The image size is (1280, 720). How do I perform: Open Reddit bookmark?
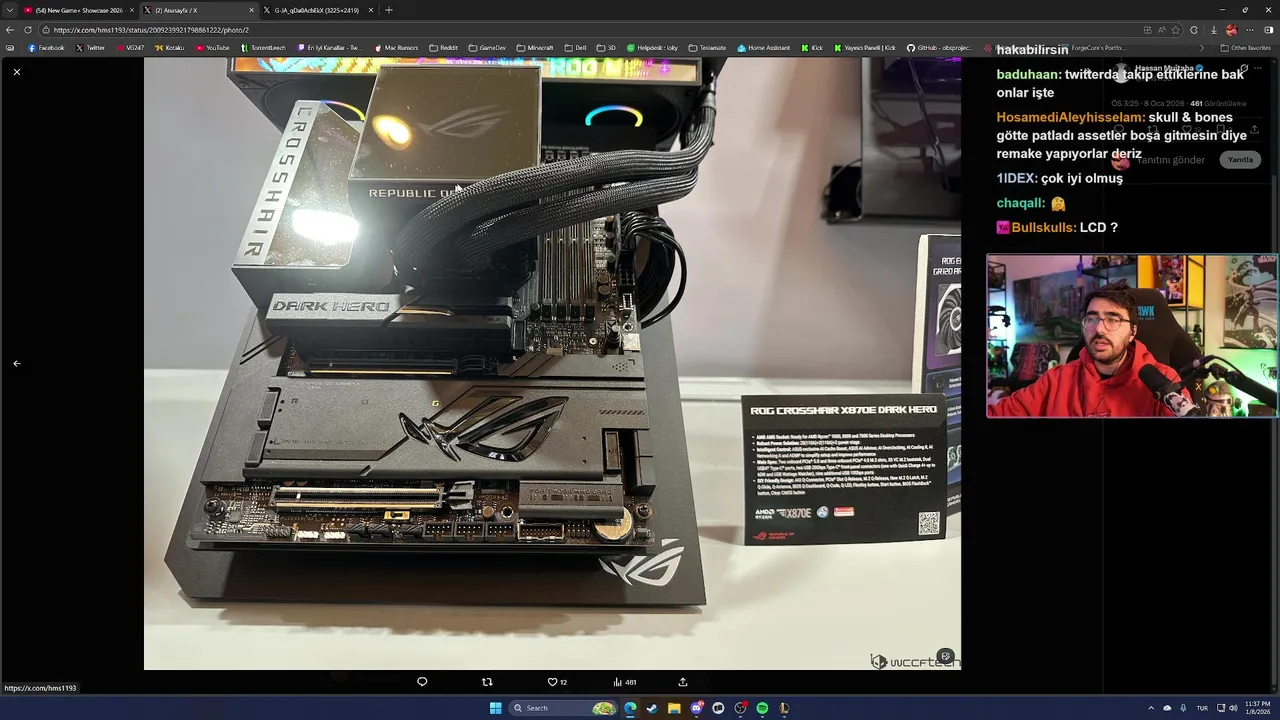[x=443, y=48]
